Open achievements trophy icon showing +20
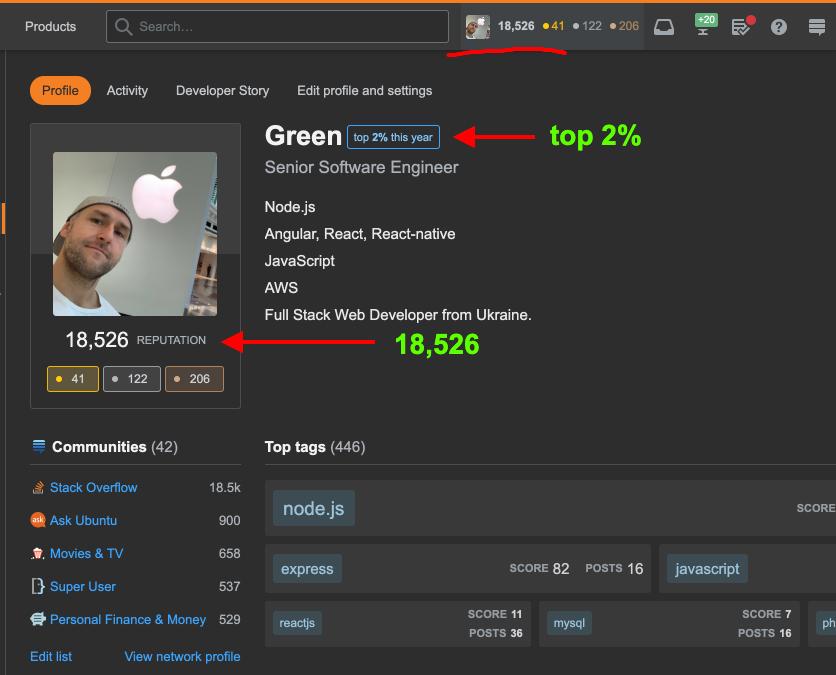 (706, 25)
